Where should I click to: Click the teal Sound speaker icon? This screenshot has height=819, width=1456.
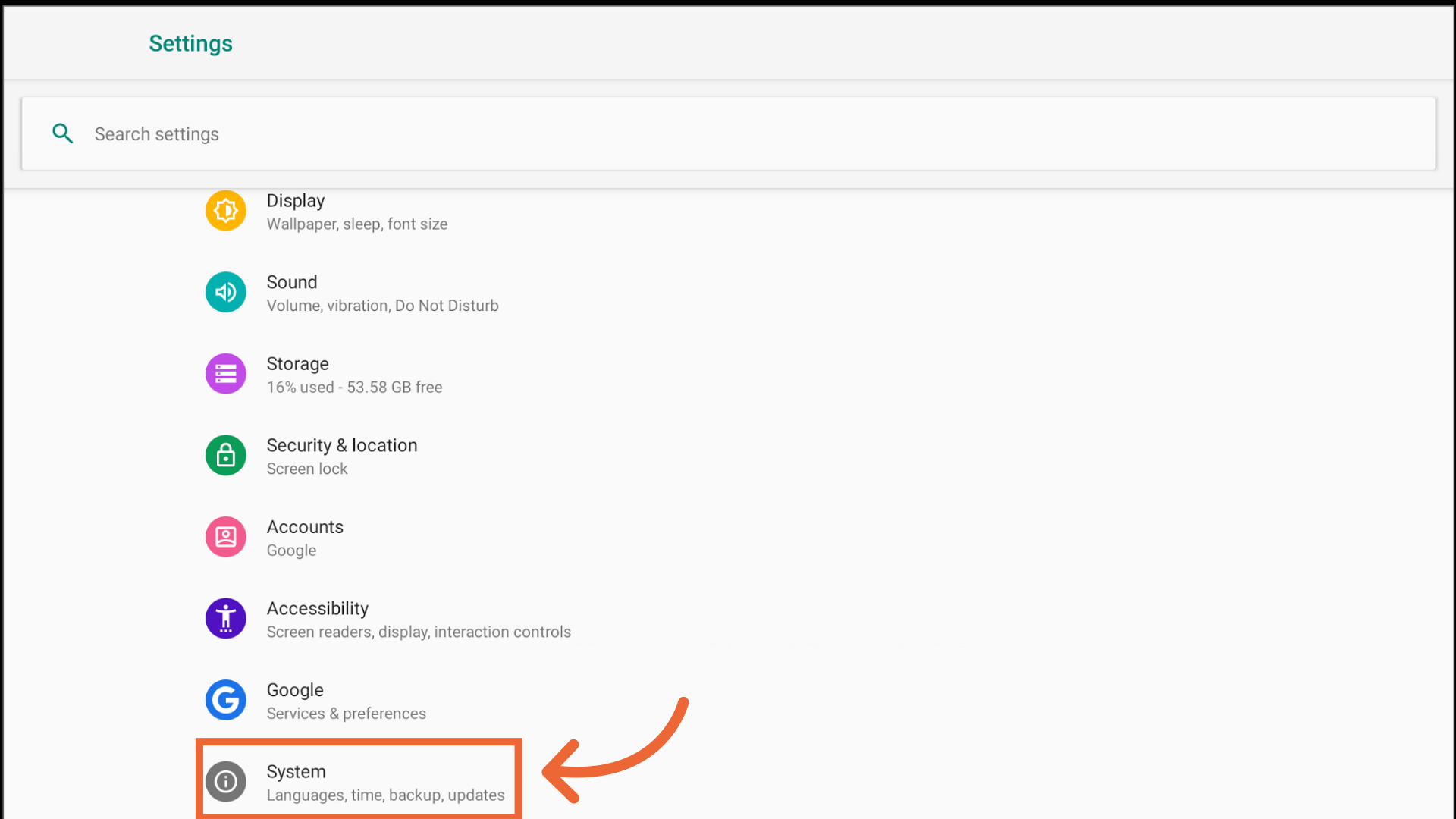[225, 292]
